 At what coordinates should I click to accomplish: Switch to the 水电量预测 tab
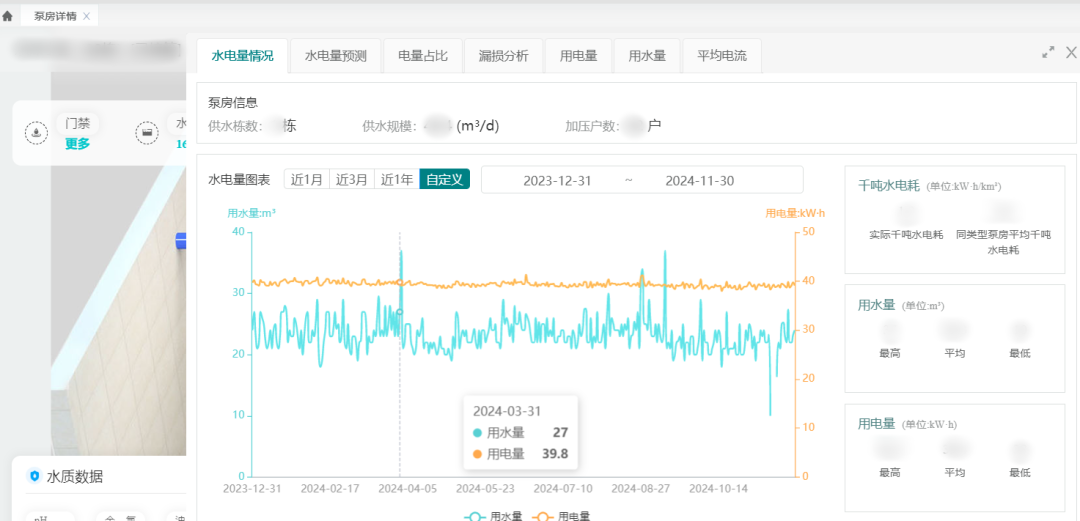click(x=335, y=56)
